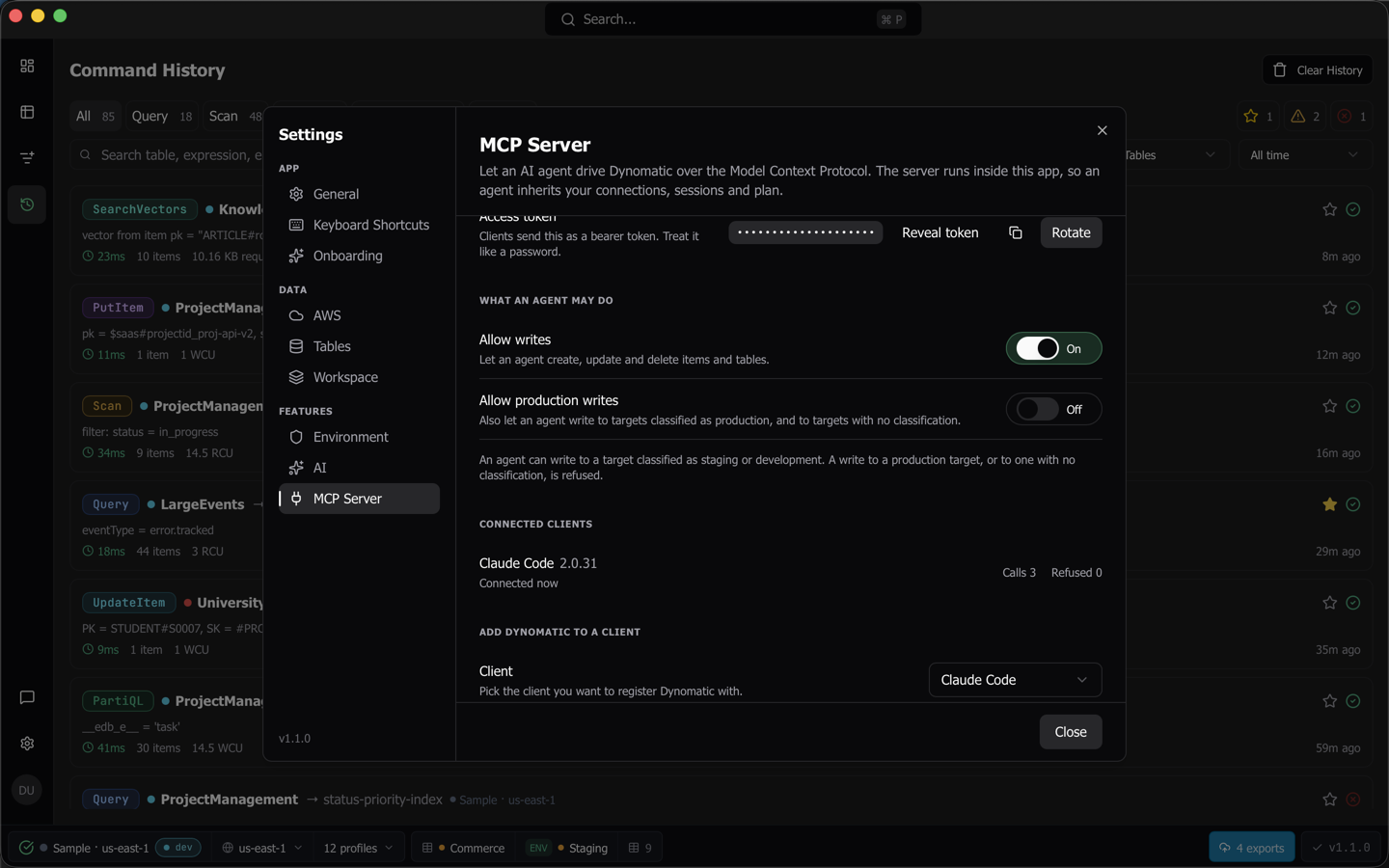Click the masked access token field
Viewport: 1389px width, 868px height.
pos(805,232)
